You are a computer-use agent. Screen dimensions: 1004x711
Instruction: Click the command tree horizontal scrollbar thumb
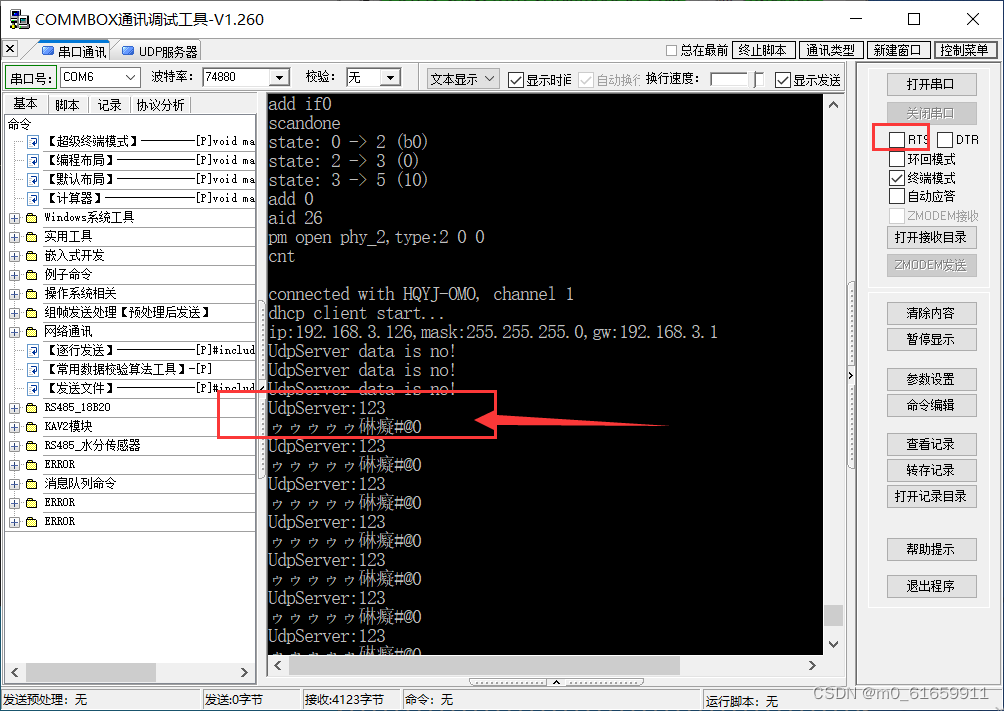point(90,672)
